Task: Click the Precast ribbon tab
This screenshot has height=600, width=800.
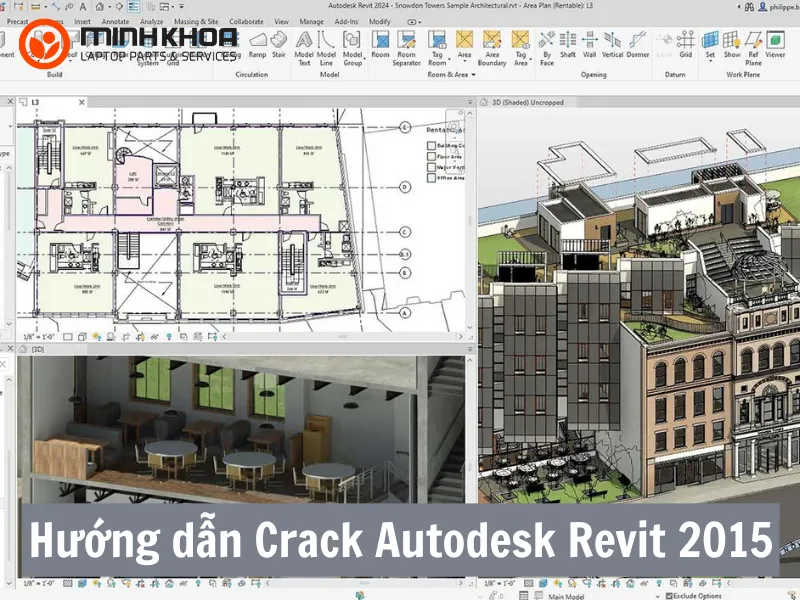Action: click(18, 21)
